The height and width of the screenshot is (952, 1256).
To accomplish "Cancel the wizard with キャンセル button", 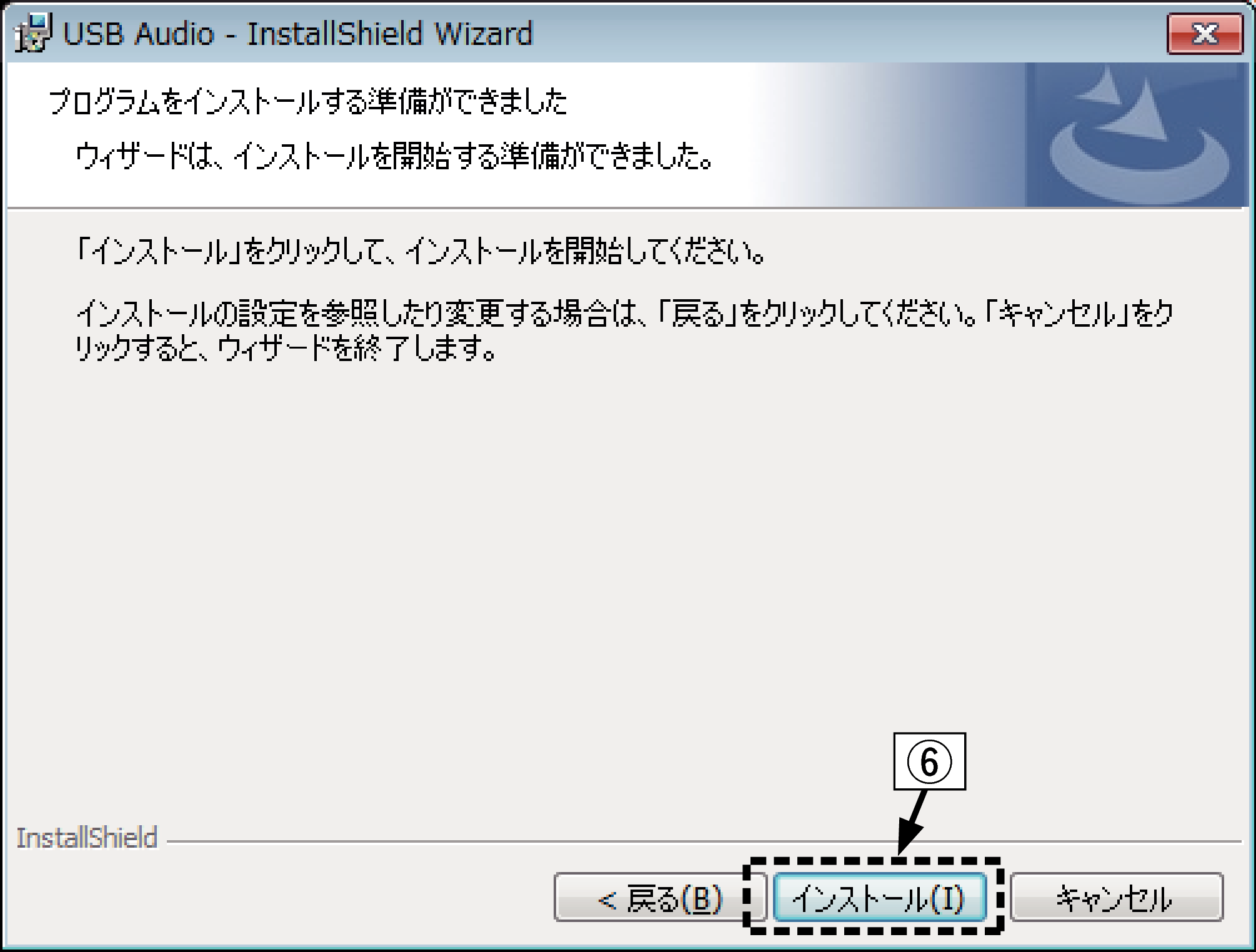I will click(1117, 898).
